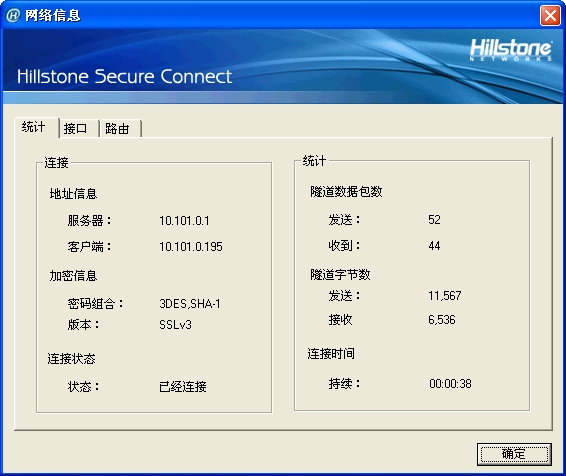This screenshot has height=476, width=566.
Task: Click the bytes received value 6,536
Action: click(x=441, y=320)
